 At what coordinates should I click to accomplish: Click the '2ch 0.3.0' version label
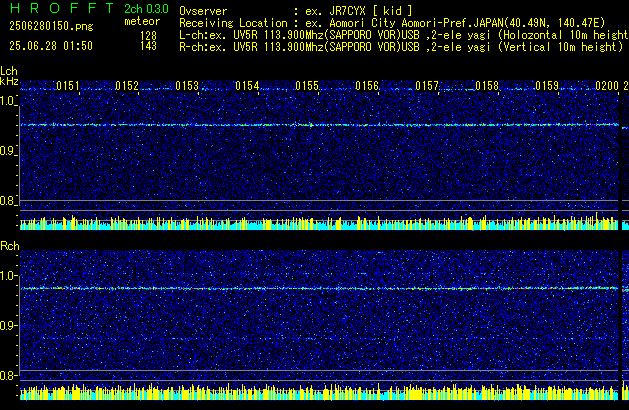tap(146, 8)
